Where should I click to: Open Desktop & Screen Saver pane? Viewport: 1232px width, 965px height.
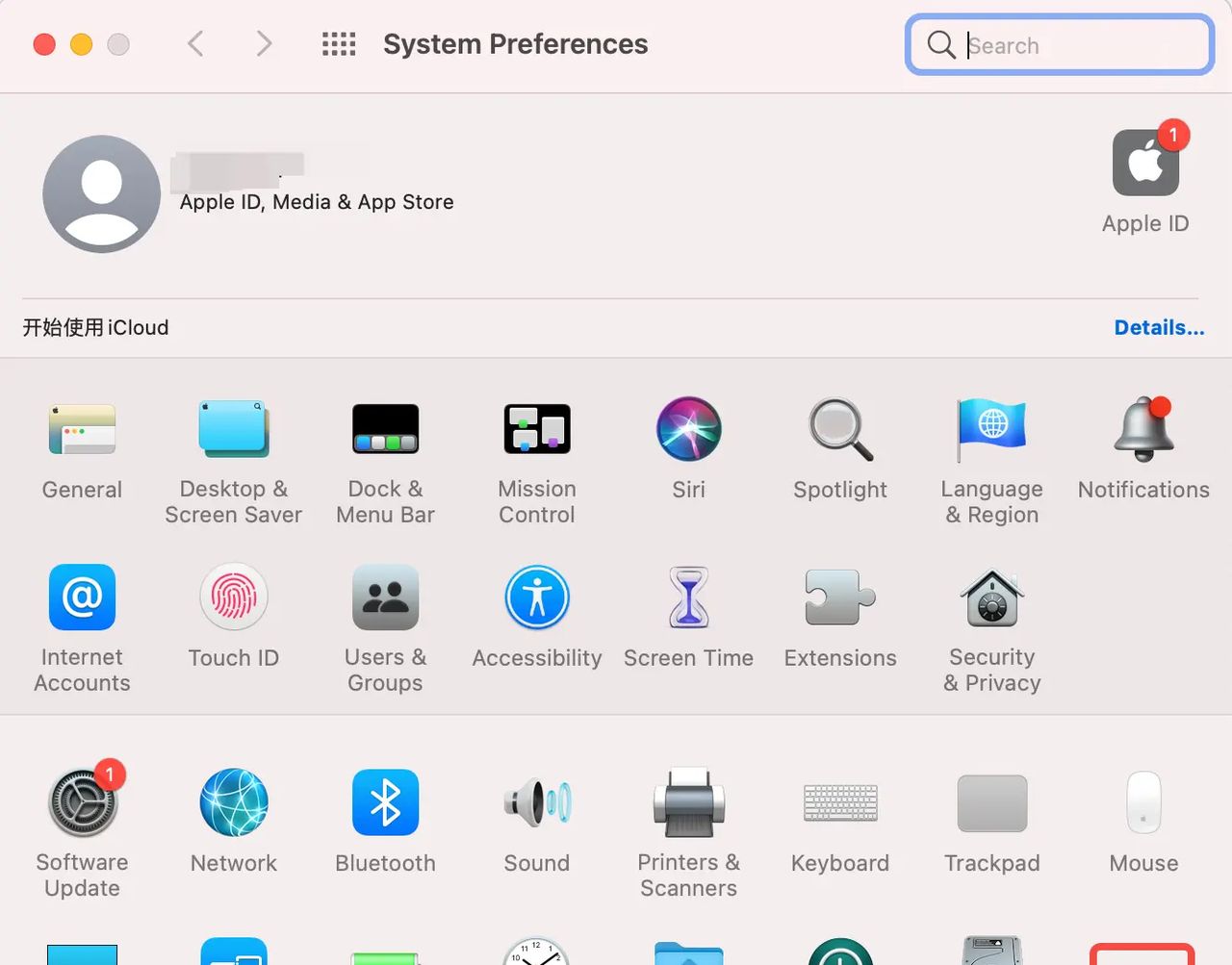233,429
